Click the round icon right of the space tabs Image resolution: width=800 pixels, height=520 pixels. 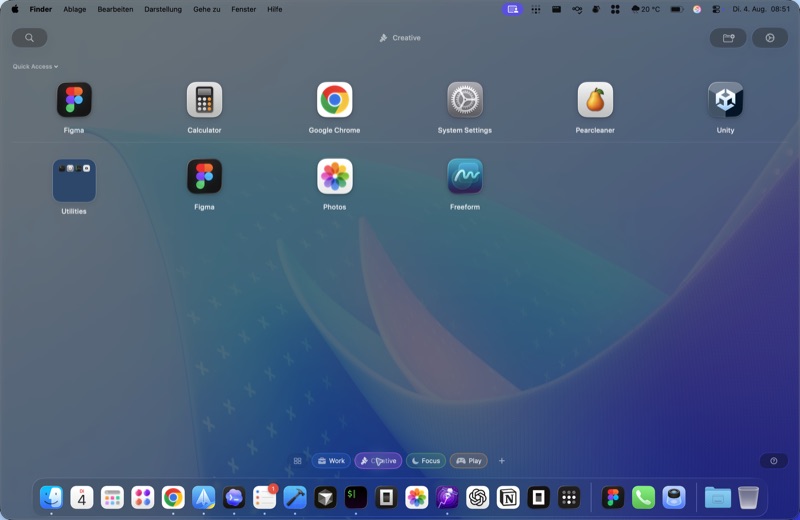[x=773, y=461]
